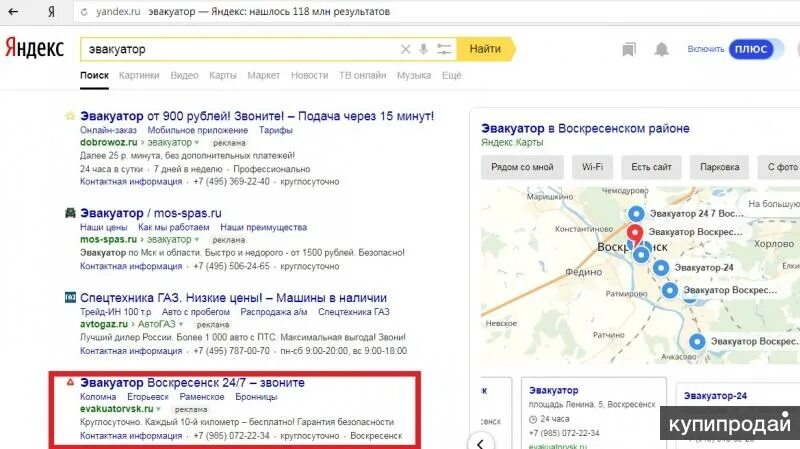Reload the page with the refresh icon
The image size is (800, 449).
(x=84, y=12)
